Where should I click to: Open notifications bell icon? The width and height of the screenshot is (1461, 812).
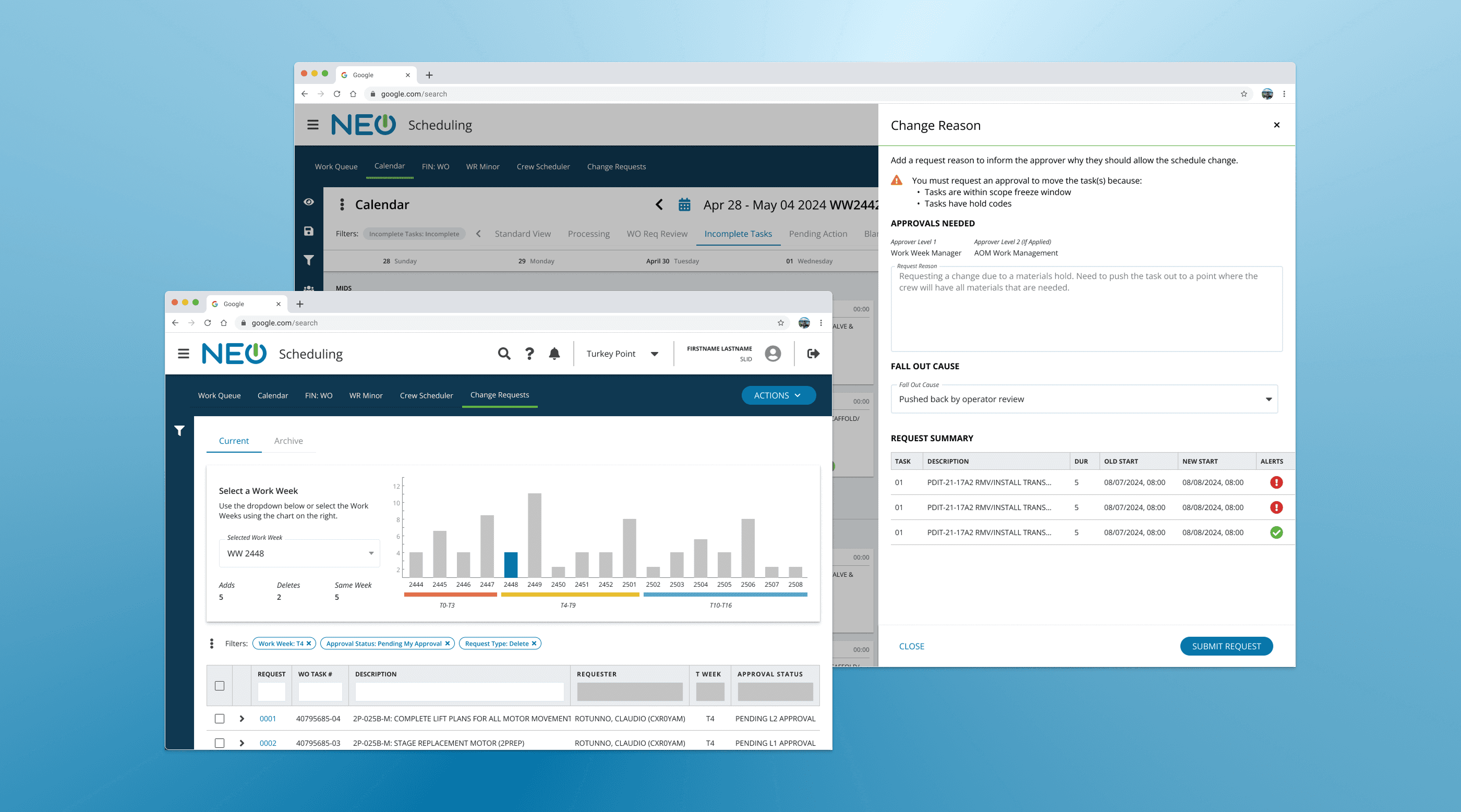pos(554,354)
